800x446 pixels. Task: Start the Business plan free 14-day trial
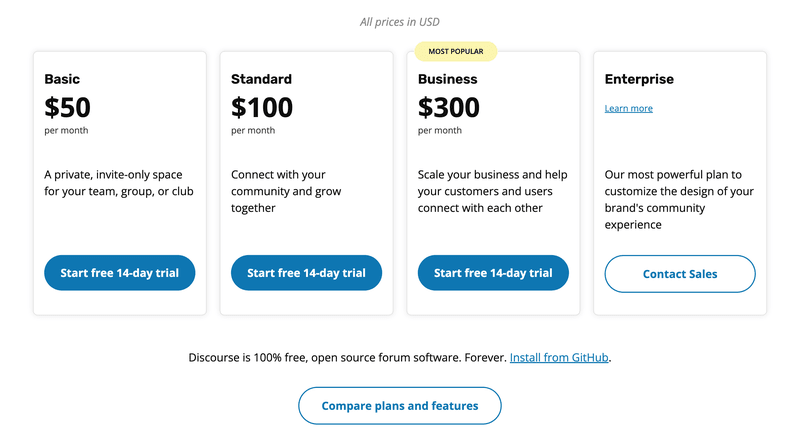point(493,273)
